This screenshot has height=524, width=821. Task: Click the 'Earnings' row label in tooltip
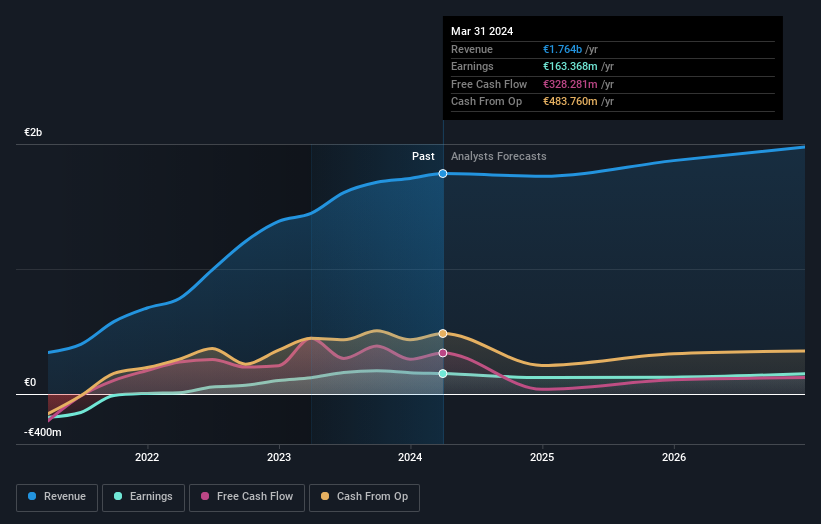coord(472,66)
